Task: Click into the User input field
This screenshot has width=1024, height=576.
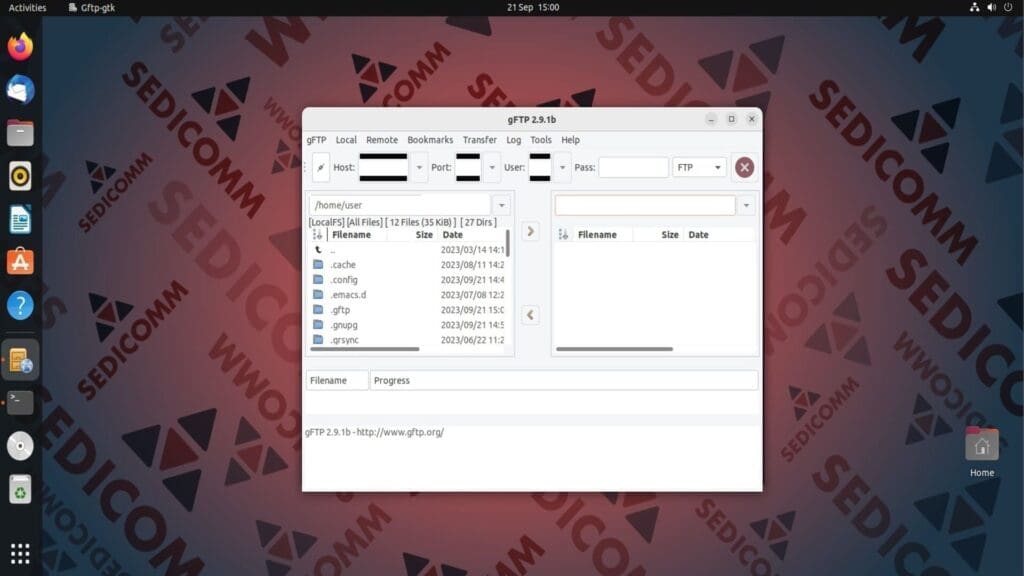Action: pos(540,168)
